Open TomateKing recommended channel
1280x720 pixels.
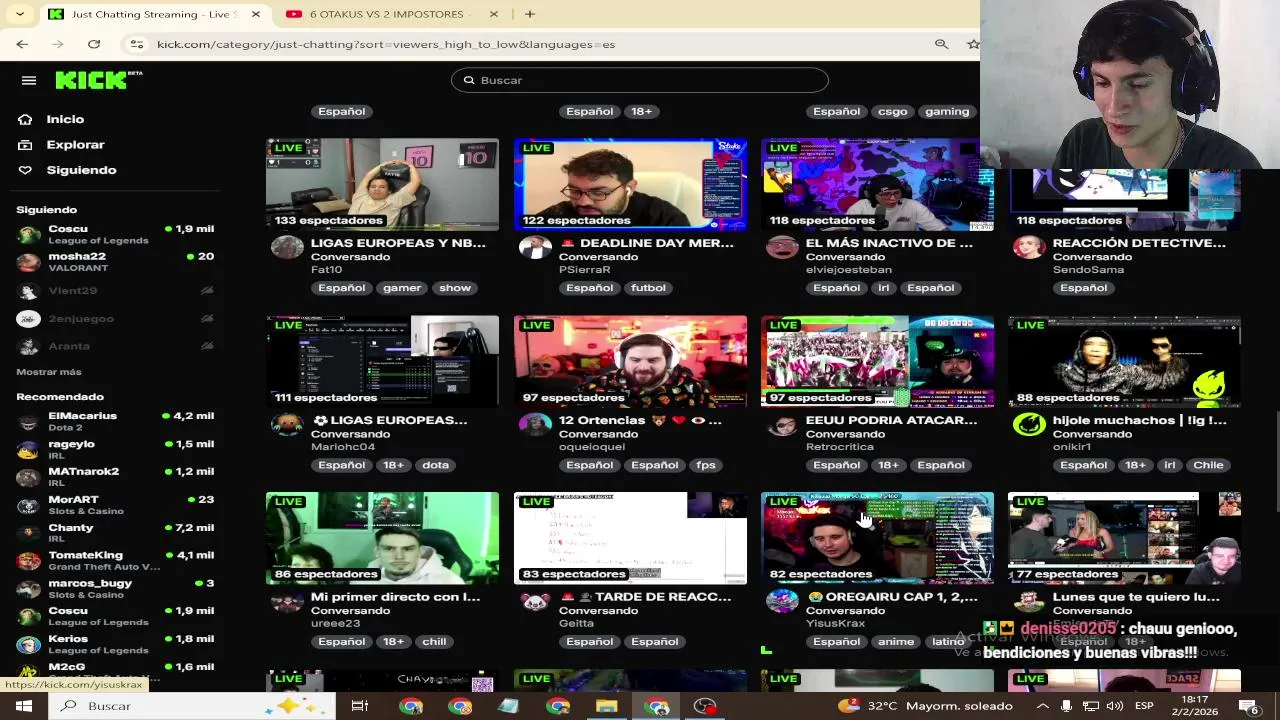point(115,560)
